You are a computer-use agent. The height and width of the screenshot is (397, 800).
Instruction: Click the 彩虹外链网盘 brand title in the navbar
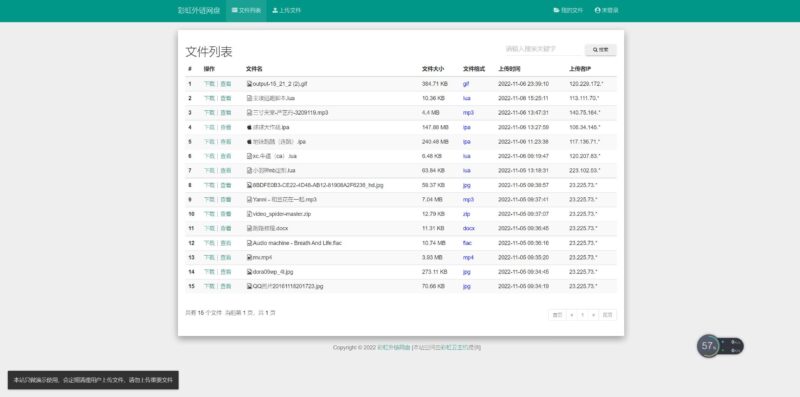click(198, 10)
